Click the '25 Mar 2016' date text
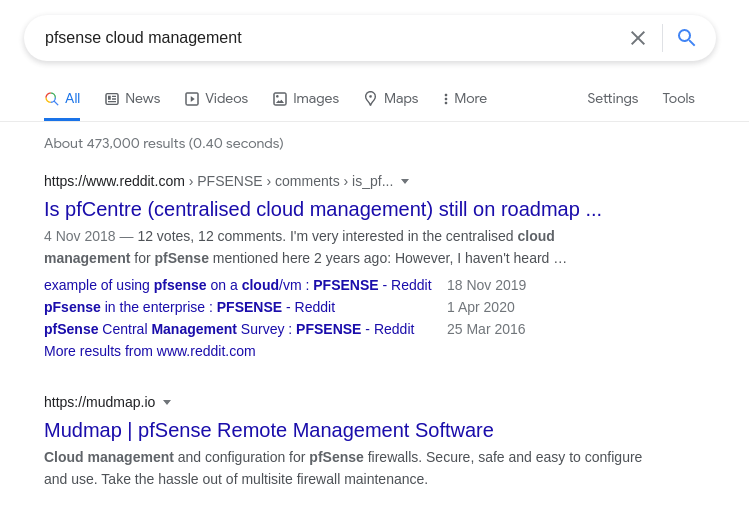Screen dimensions: 749x507 coord(486,329)
